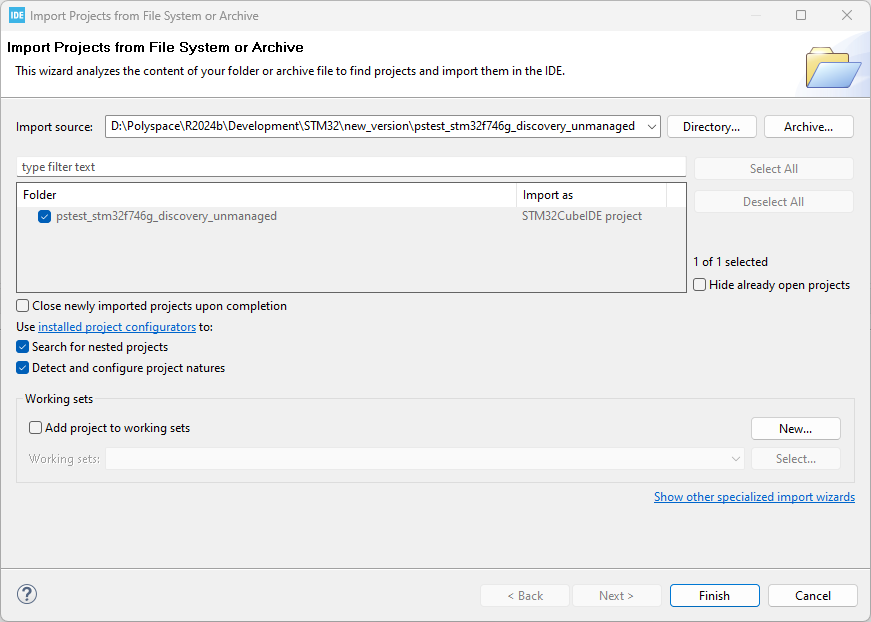Viewport: 871px width, 622px height.
Task: Toggle pstest_stm32f746g_discovery_unmanaged folder checkbox
Action: point(44,216)
